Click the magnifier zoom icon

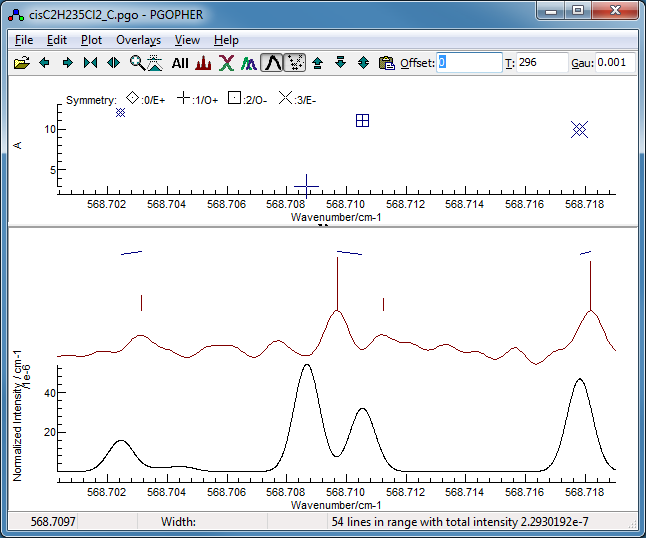click(137, 63)
